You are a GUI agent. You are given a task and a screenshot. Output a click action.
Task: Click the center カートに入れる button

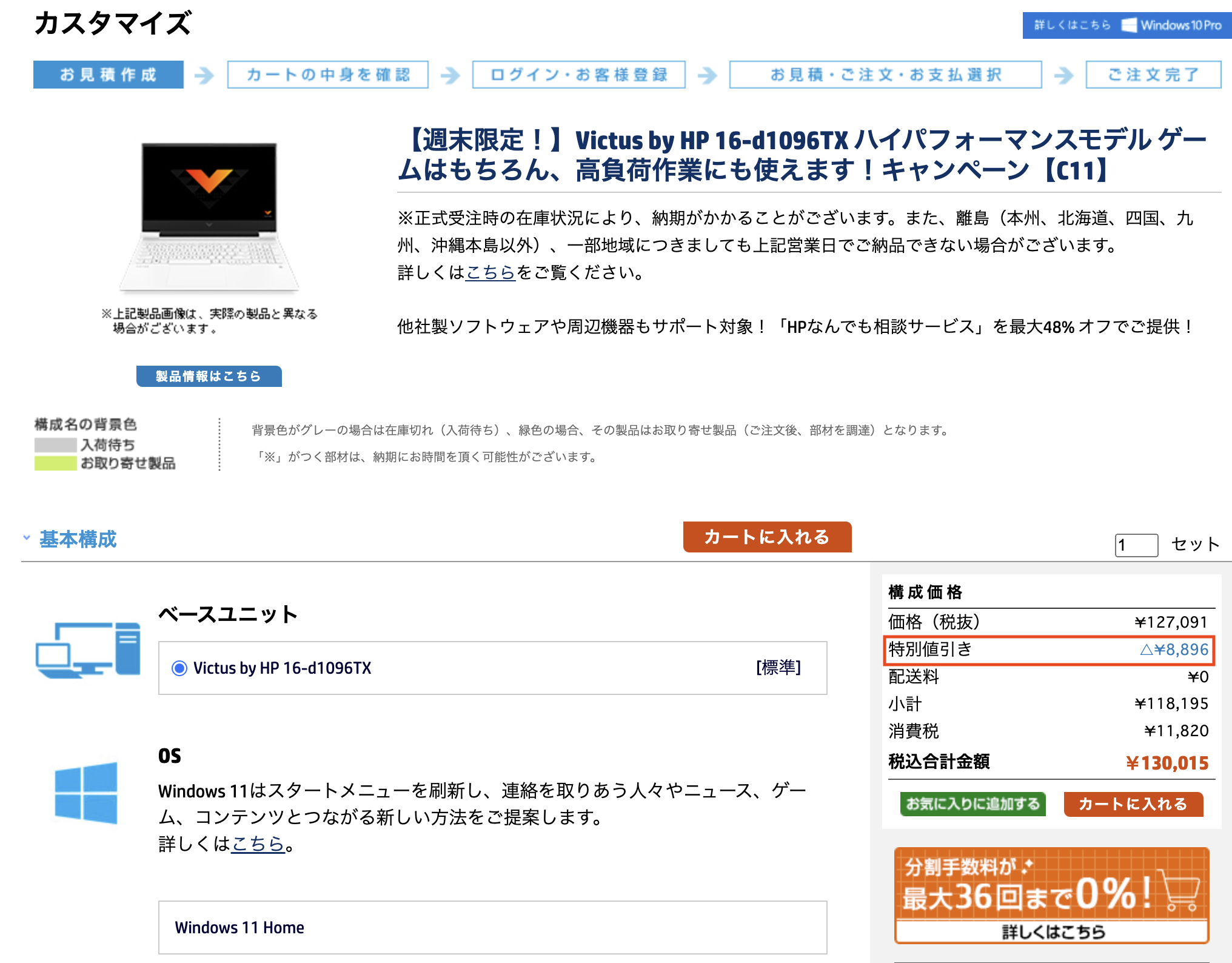tap(768, 537)
